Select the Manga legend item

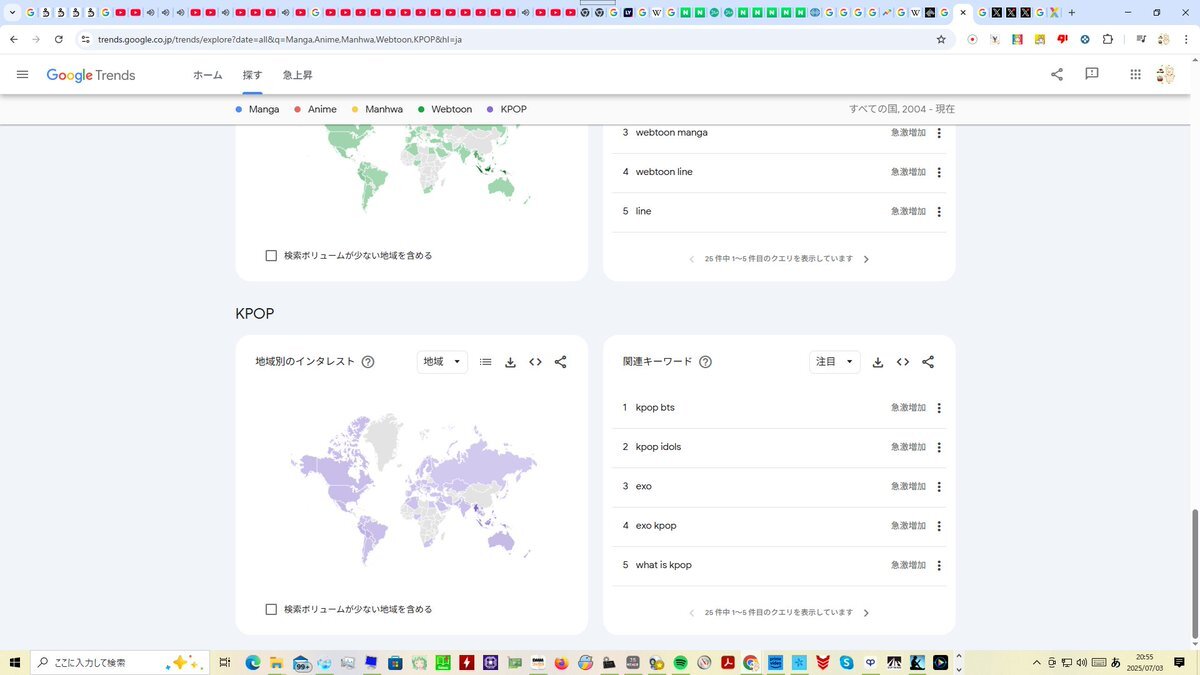257,109
